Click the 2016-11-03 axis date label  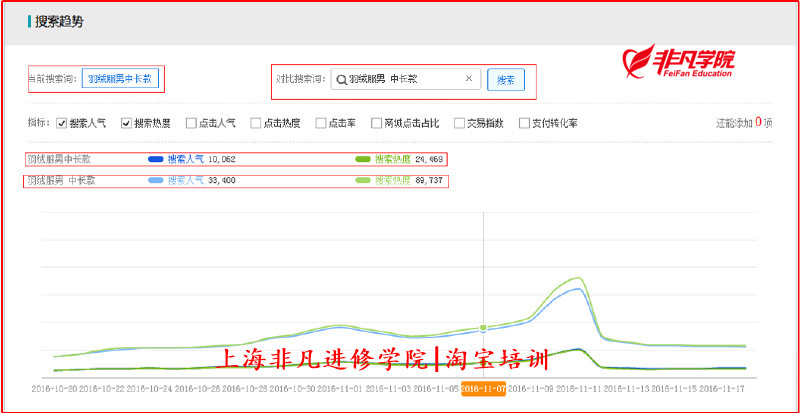click(x=388, y=388)
